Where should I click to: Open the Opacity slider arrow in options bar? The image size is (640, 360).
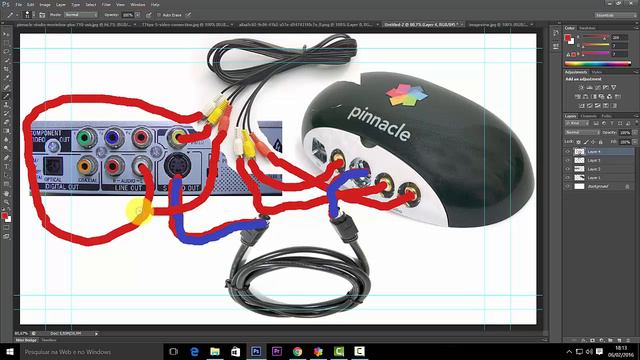(138, 15)
